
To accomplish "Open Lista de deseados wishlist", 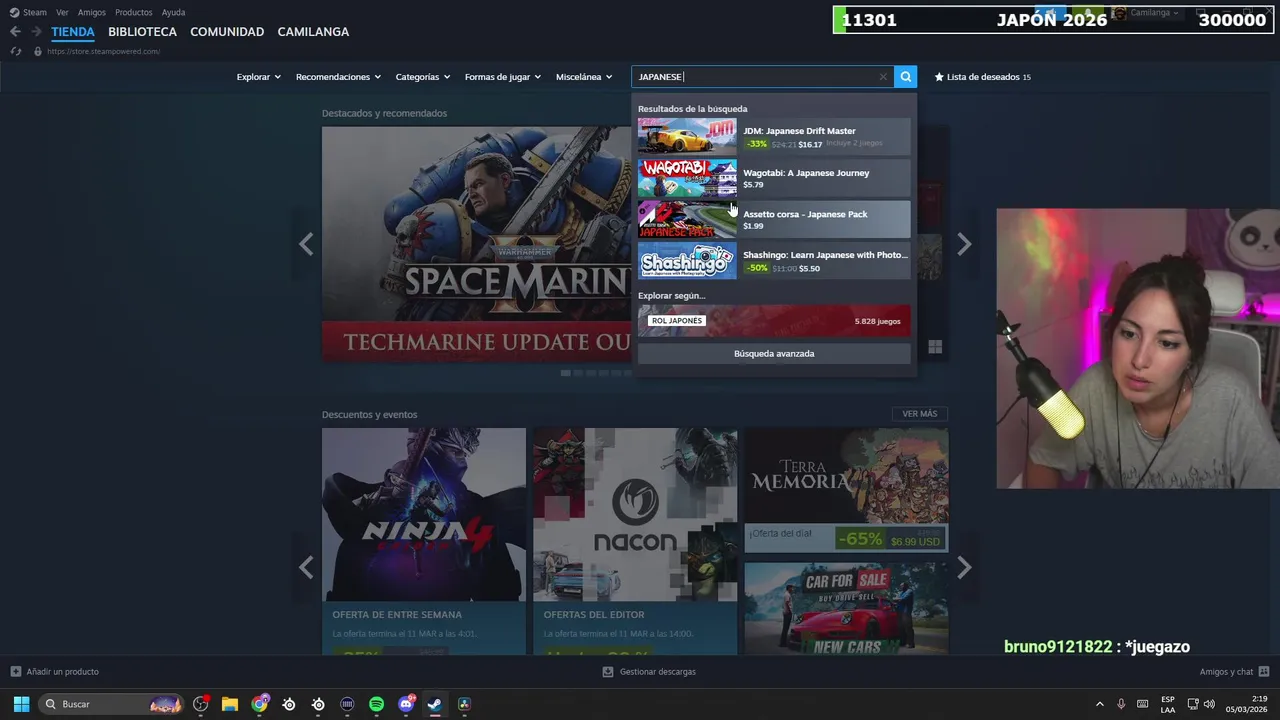I will click(x=982, y=77).
